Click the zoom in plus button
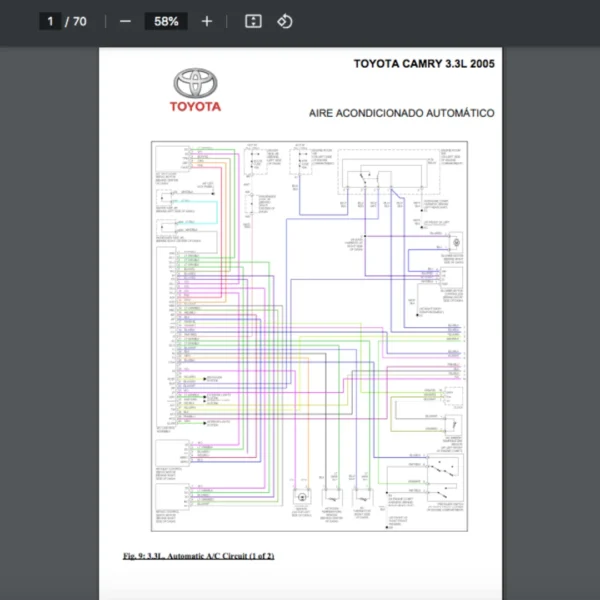This screenshot has height=600, width=600. (x=207, y=21)
